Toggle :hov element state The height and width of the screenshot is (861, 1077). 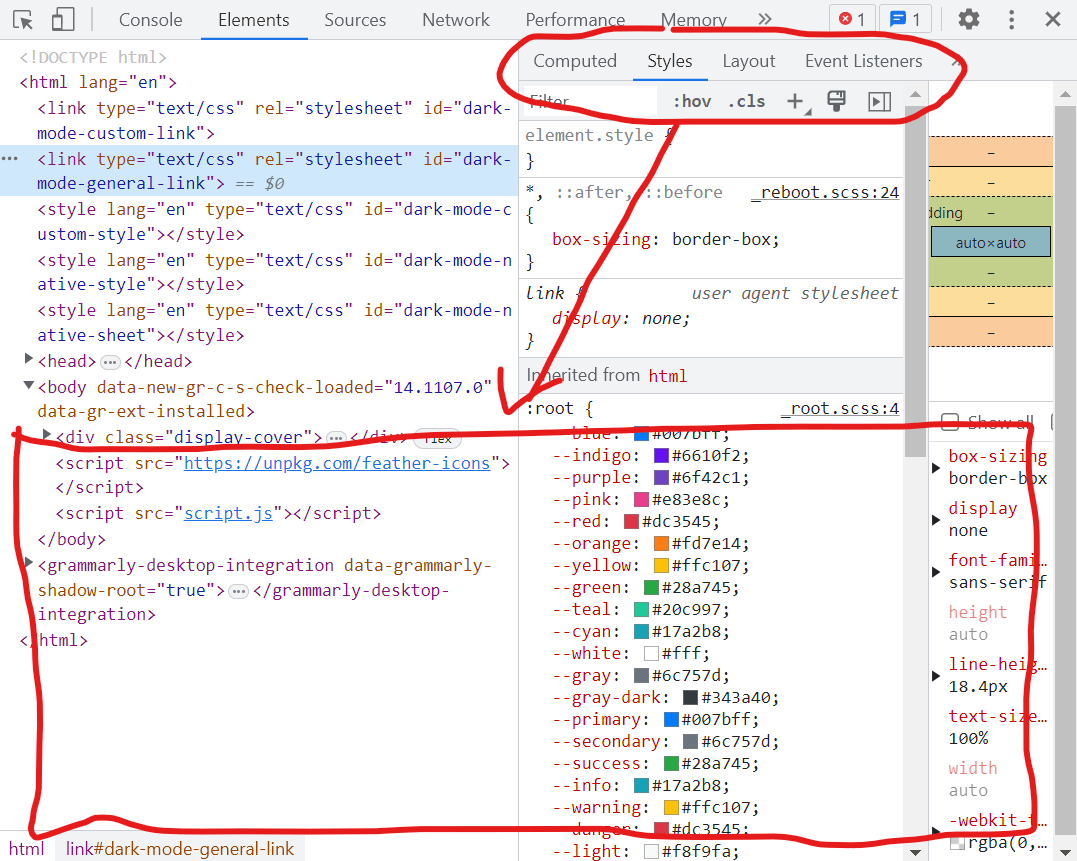click(692, 102)
